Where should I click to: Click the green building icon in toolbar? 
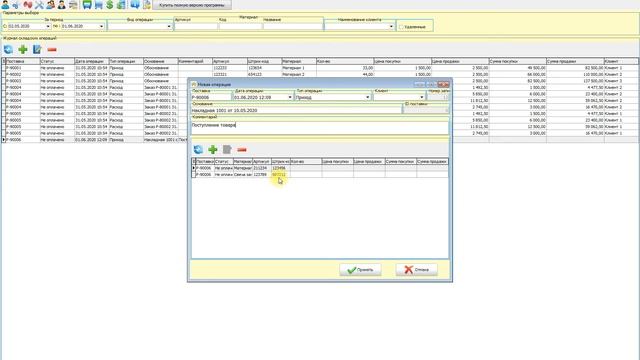(121, 5)
